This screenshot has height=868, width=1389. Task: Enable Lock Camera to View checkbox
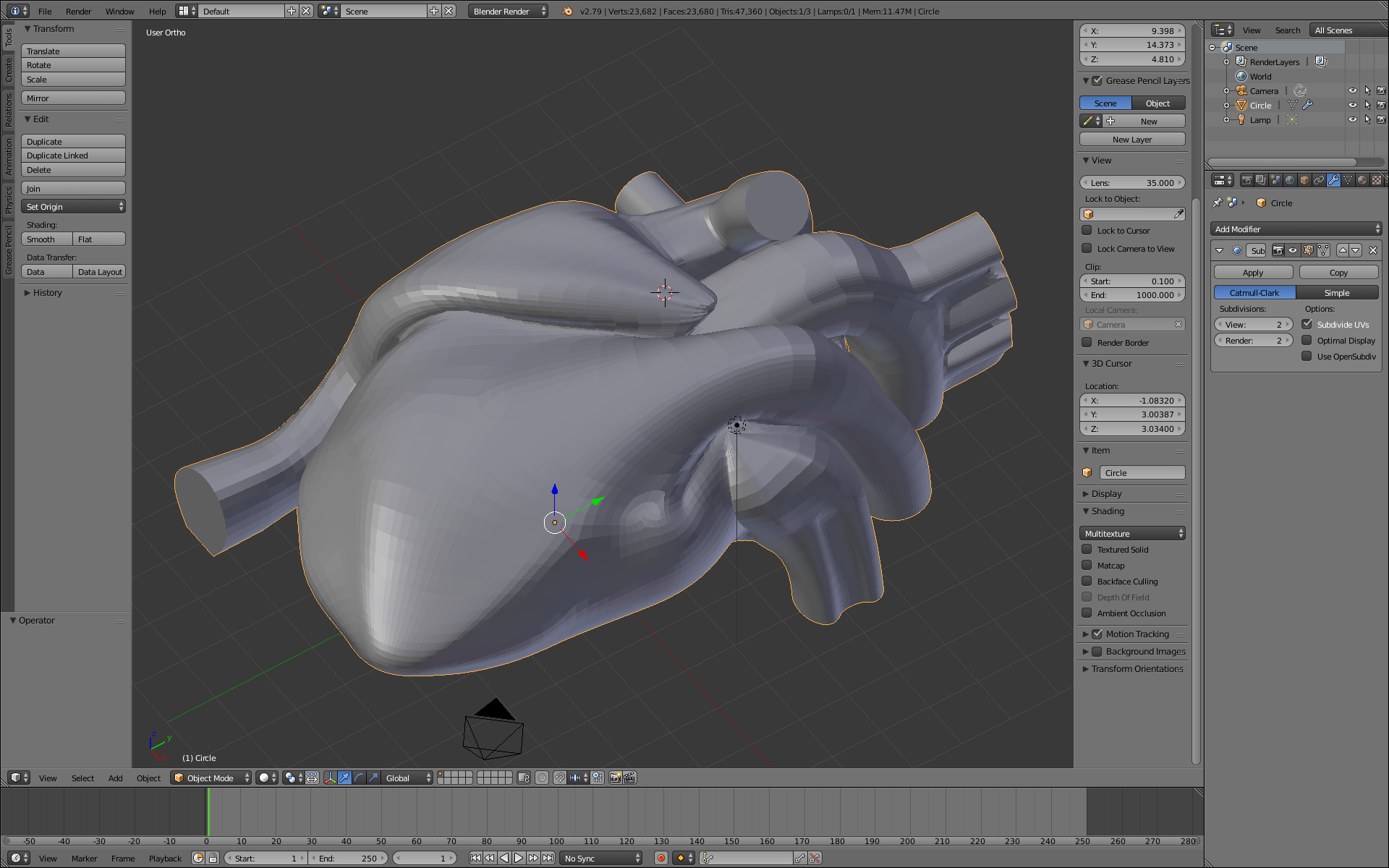tap(1087, 248)
